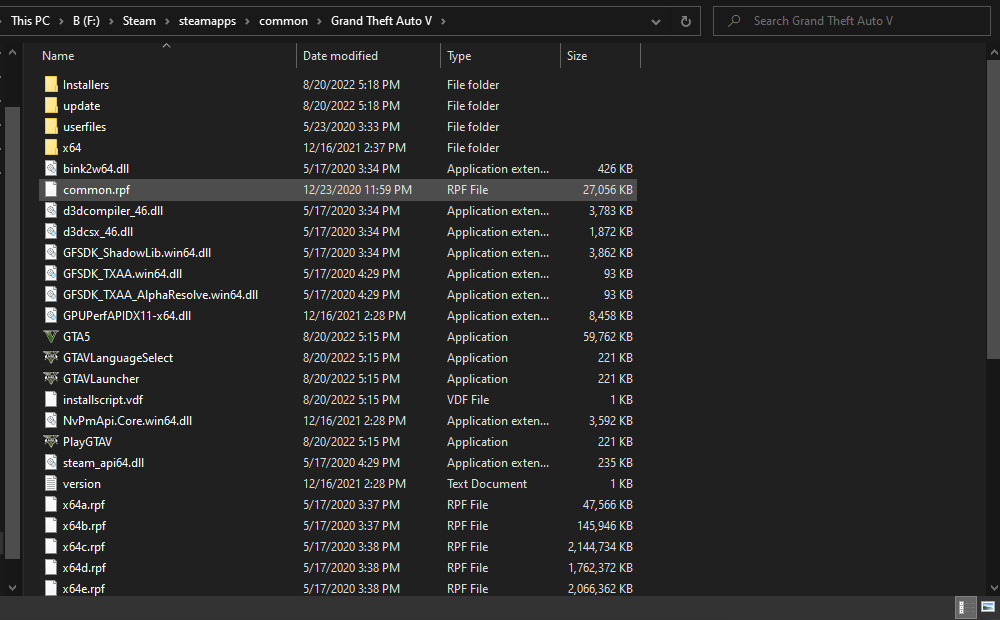Click the 145,946 KB size of x64b.rpf
Viewport: 1000px width, 620px height.
[605, 526]
